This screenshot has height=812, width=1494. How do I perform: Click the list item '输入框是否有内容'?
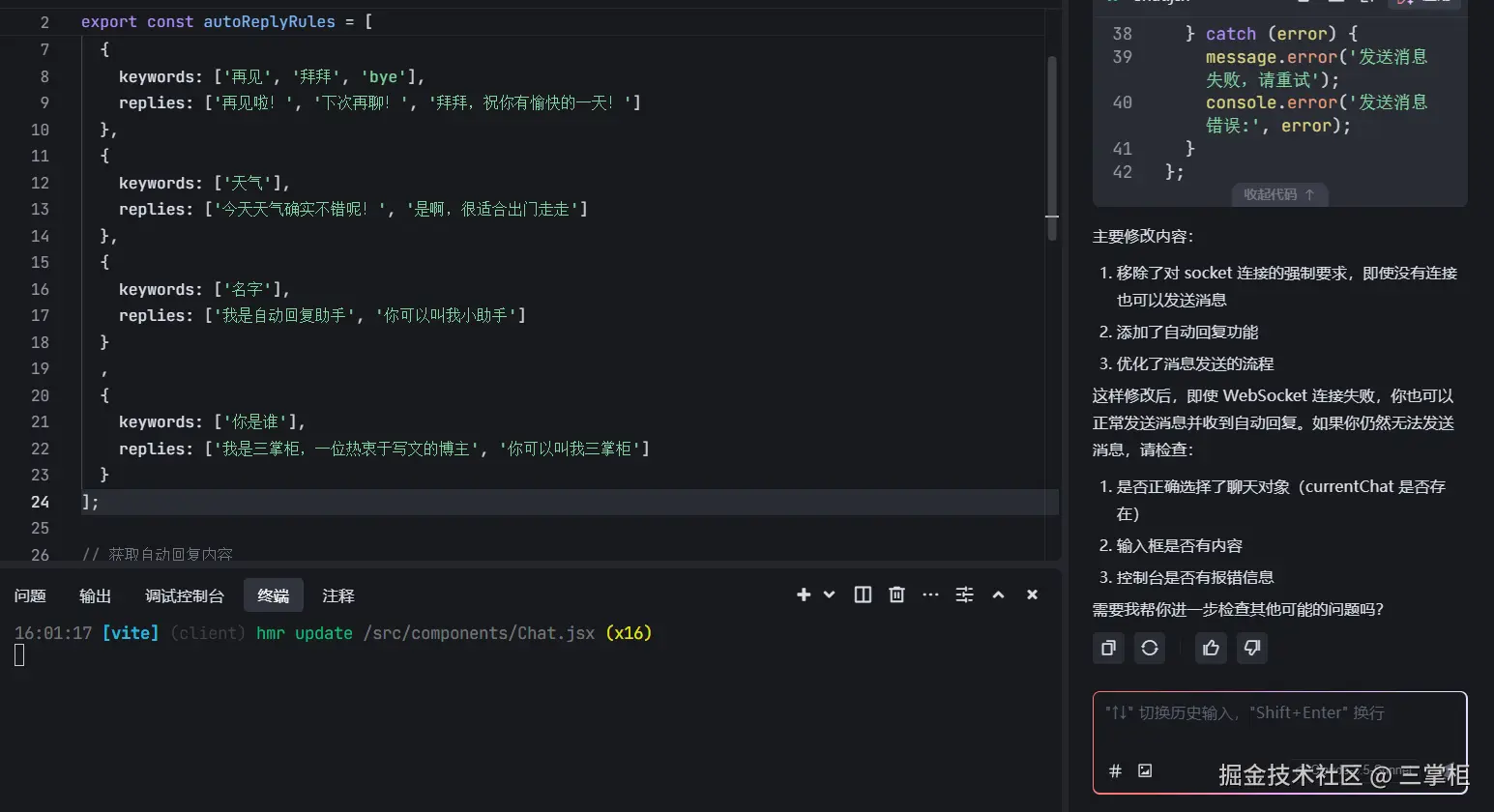point(1180,545)
